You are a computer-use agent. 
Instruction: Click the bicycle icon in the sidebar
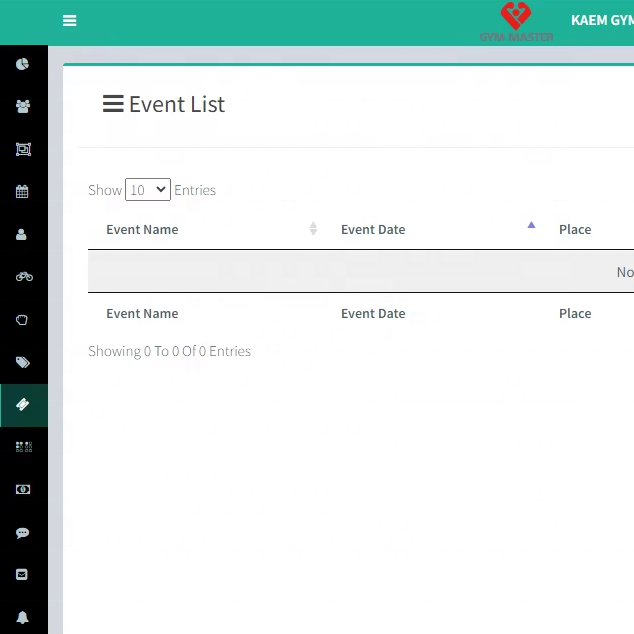click(x=23, y=277)
